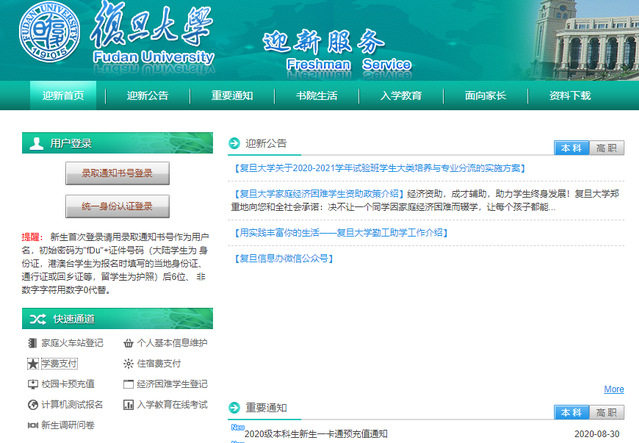This screenshot has width=639, height=443.
Task: Click the campus building photo in banner
Action: 586,40
